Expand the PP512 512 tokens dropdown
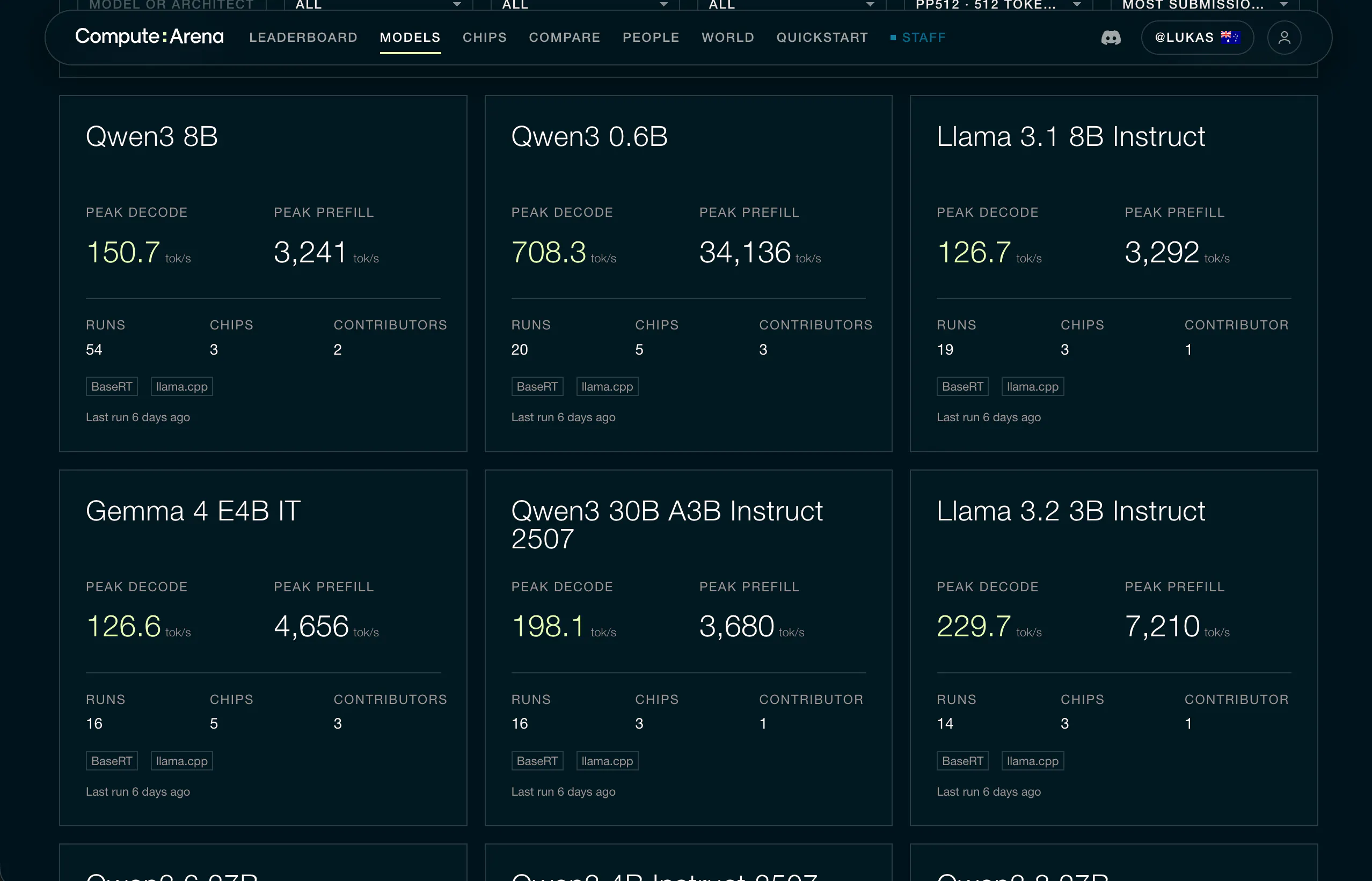This screenshot has height=881, width=1372. click(998, 5)
